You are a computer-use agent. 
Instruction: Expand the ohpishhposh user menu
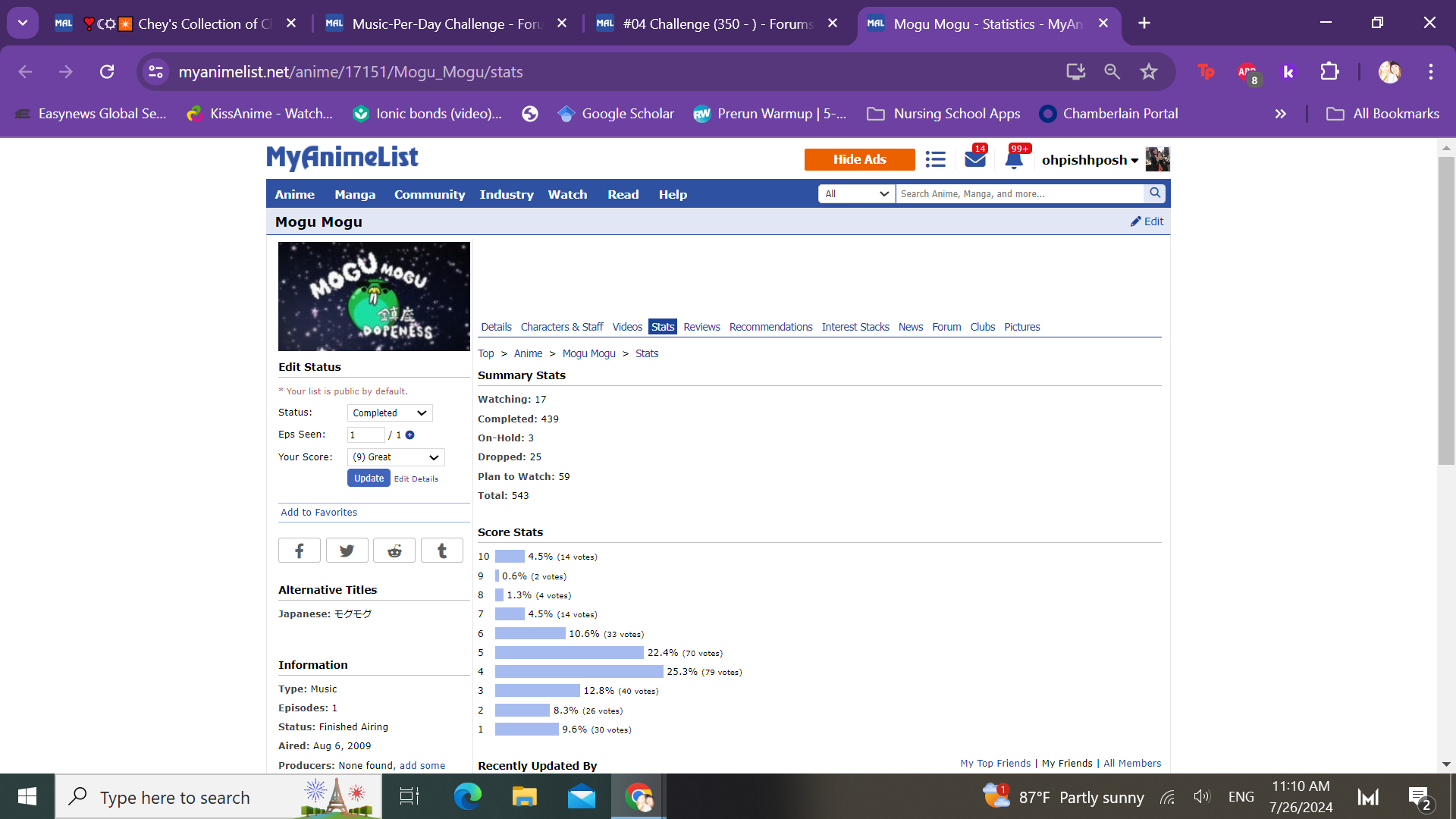coord(1090,160)
